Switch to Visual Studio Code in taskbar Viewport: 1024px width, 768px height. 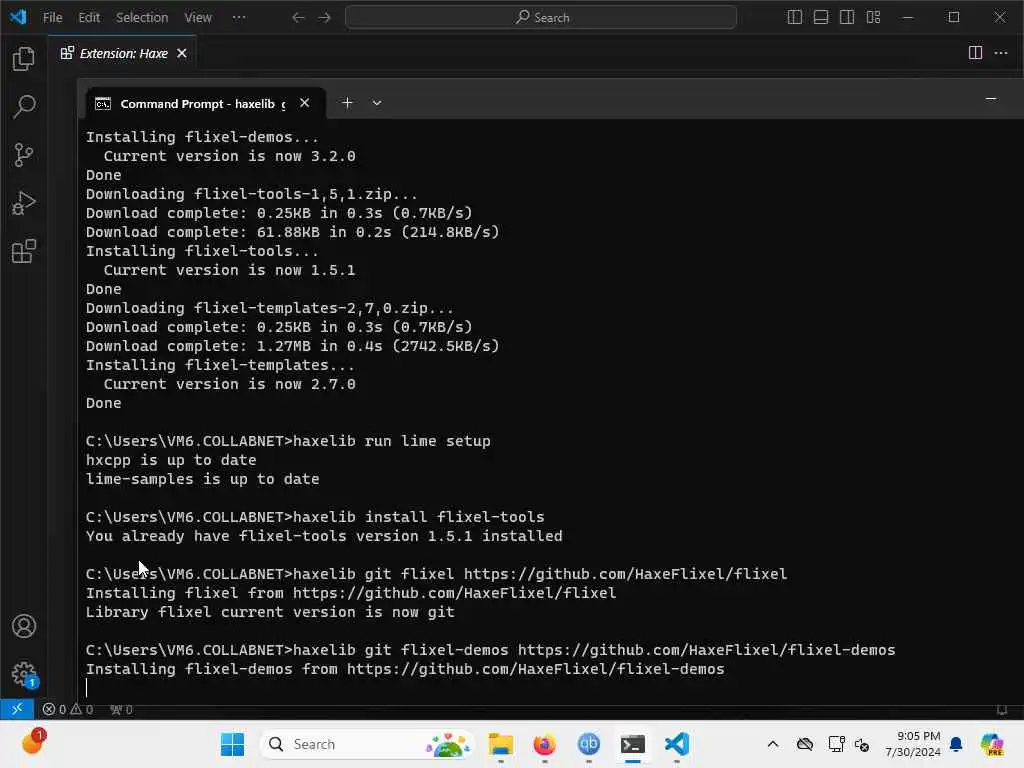(677, 744)
